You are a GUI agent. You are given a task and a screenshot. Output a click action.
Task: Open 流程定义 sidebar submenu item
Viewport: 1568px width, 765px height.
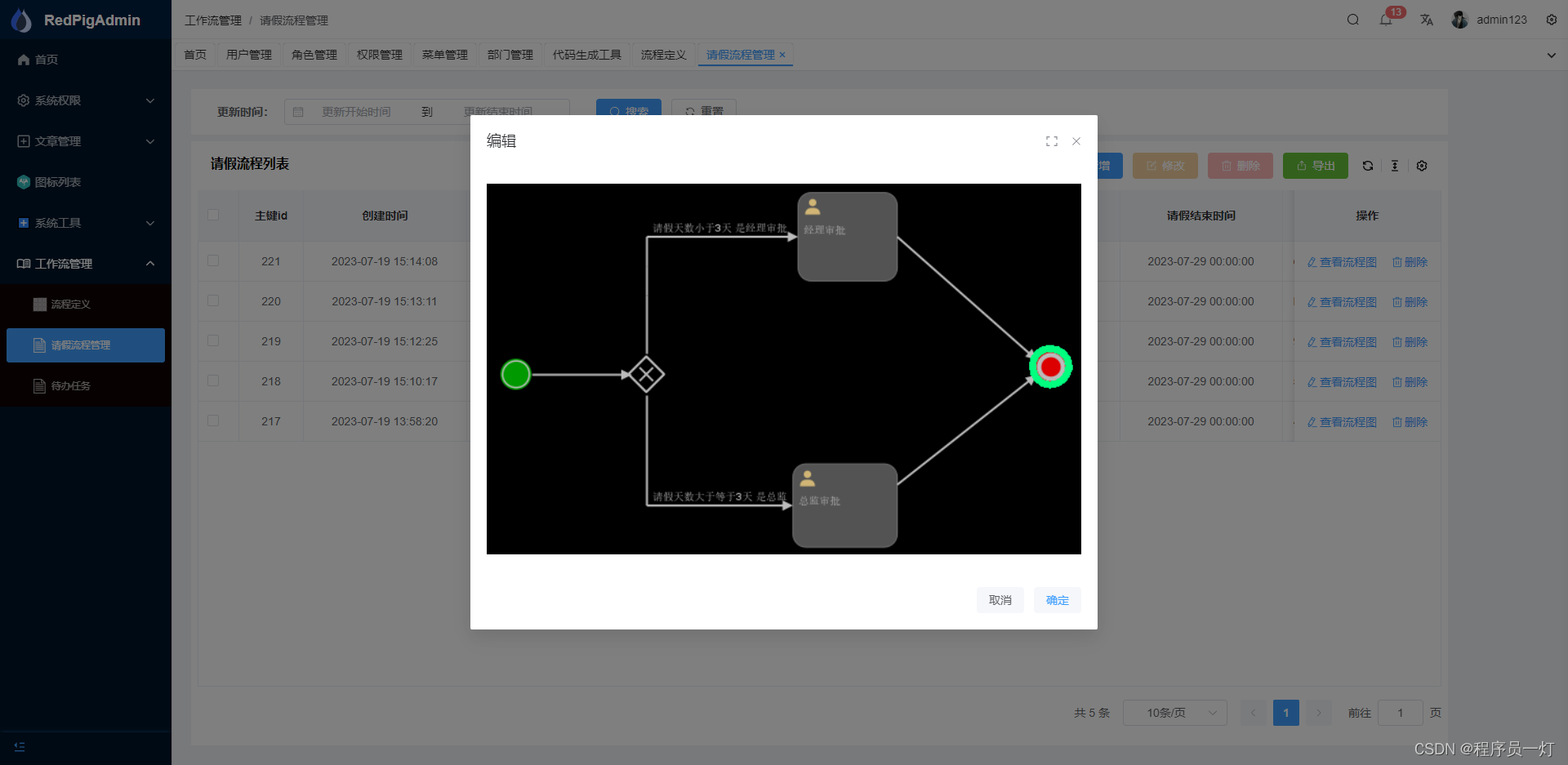86,305
